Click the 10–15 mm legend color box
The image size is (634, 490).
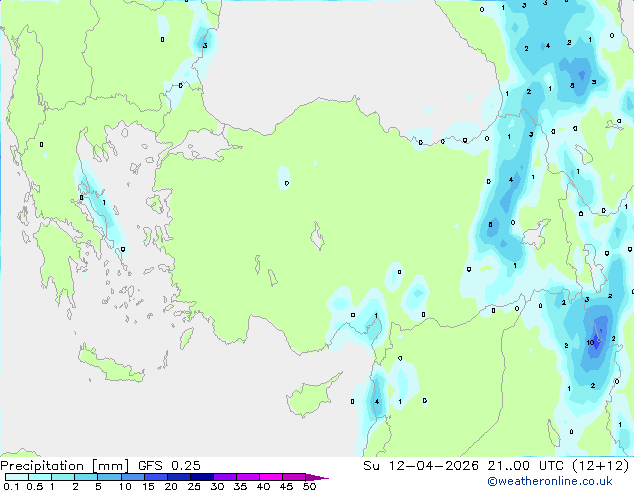pyautogui.click(x=132, y=477)
